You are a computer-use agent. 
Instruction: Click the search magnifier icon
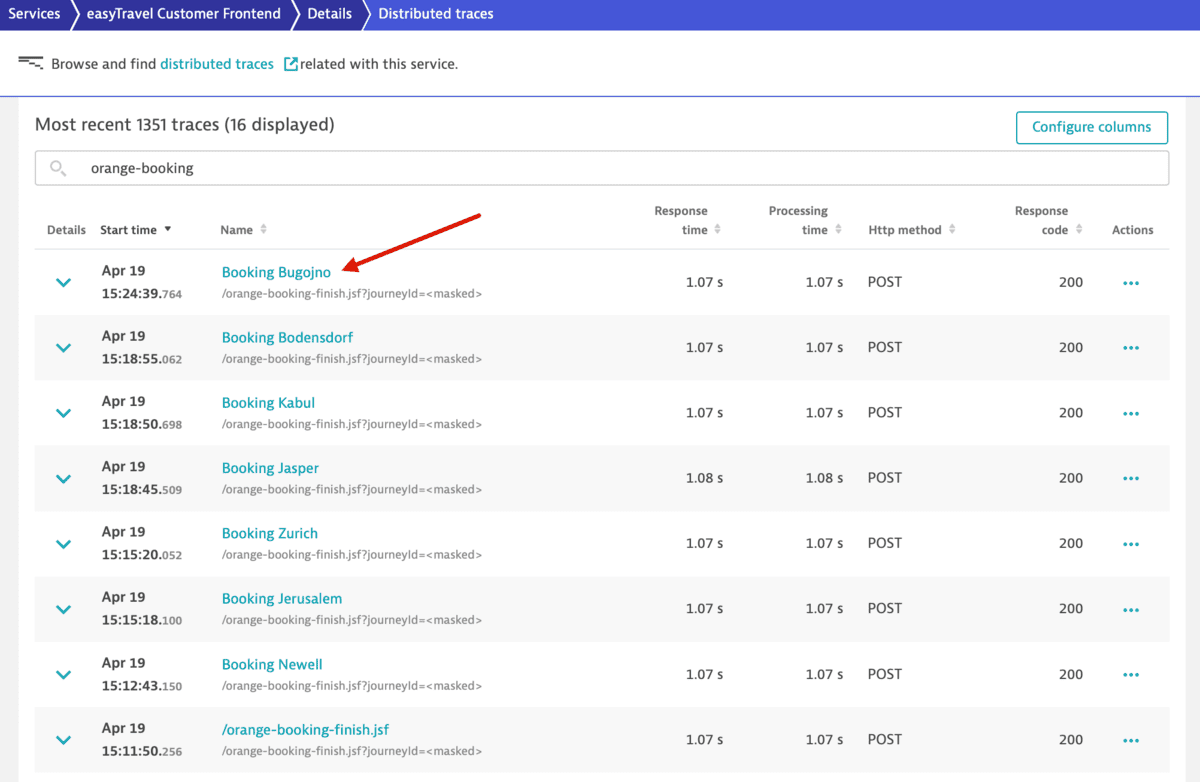[x=57, y=167]
